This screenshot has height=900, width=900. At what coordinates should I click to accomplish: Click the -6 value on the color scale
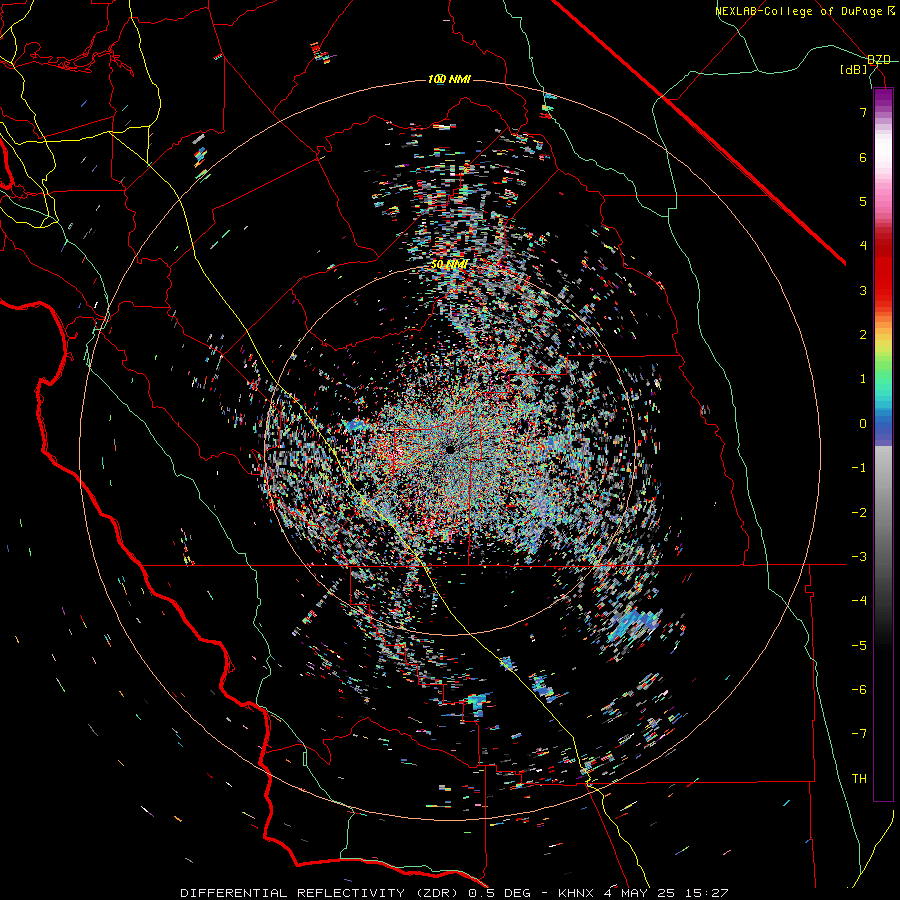coord(859,690)
